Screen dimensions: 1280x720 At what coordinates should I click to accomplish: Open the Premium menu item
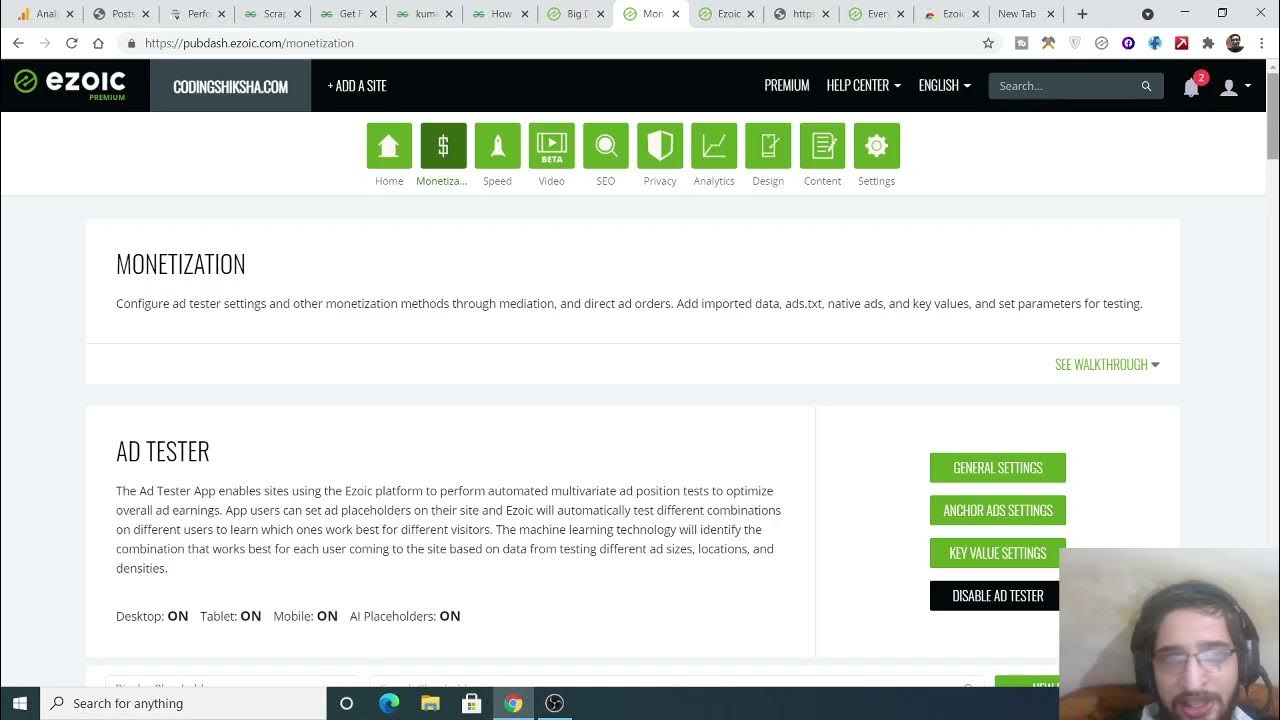[786, 86]
